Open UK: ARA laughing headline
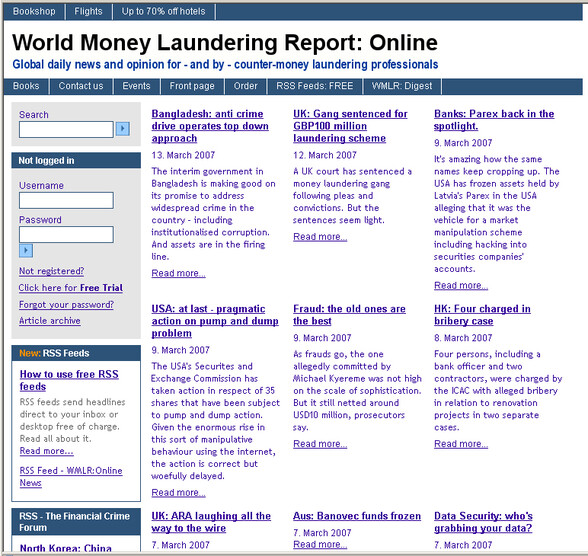Image resolution: width=588 pixels, height=556 pixels. click(x=211, y=522)
